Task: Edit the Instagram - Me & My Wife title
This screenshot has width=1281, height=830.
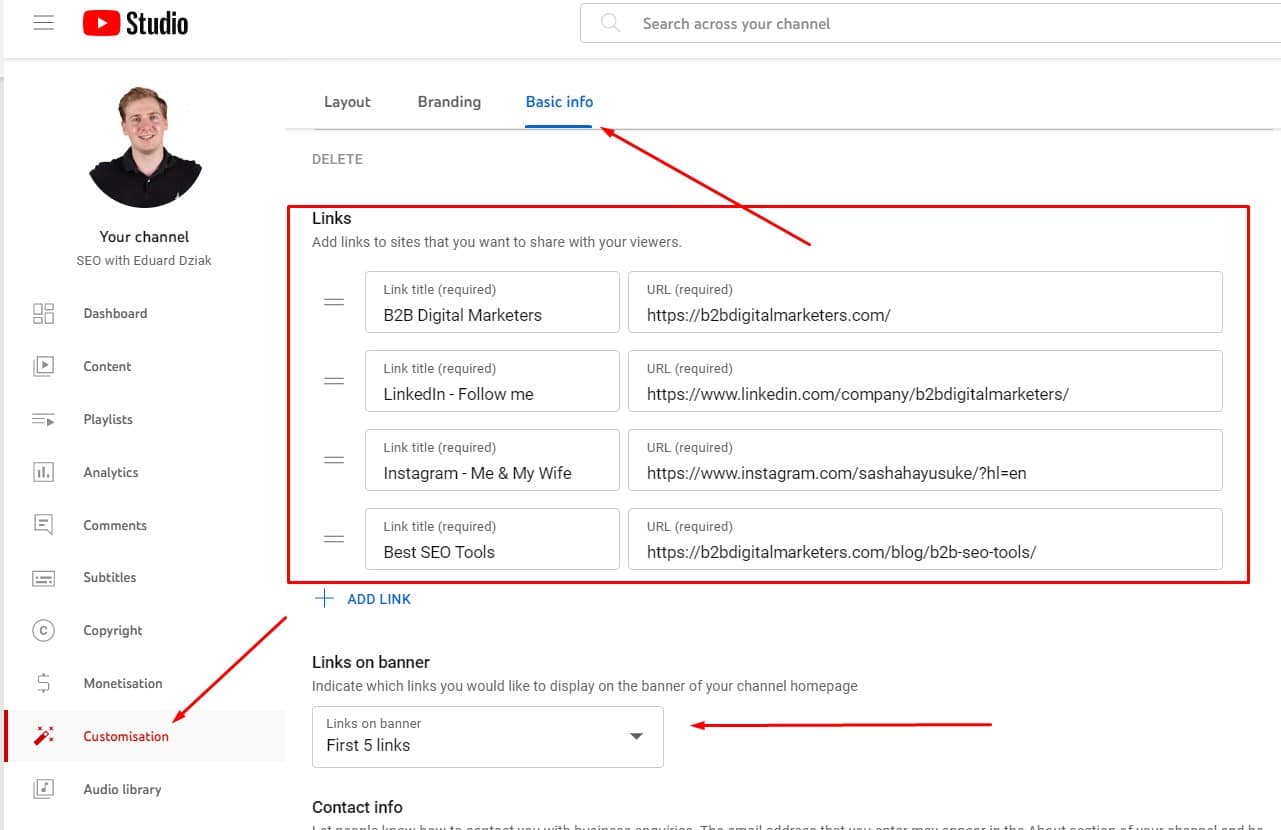Action: 492,460
